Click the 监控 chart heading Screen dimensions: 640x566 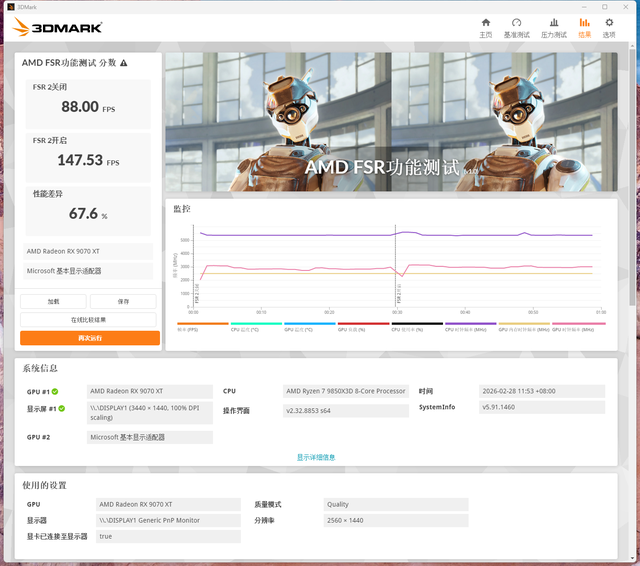click(x=182, y=209)
